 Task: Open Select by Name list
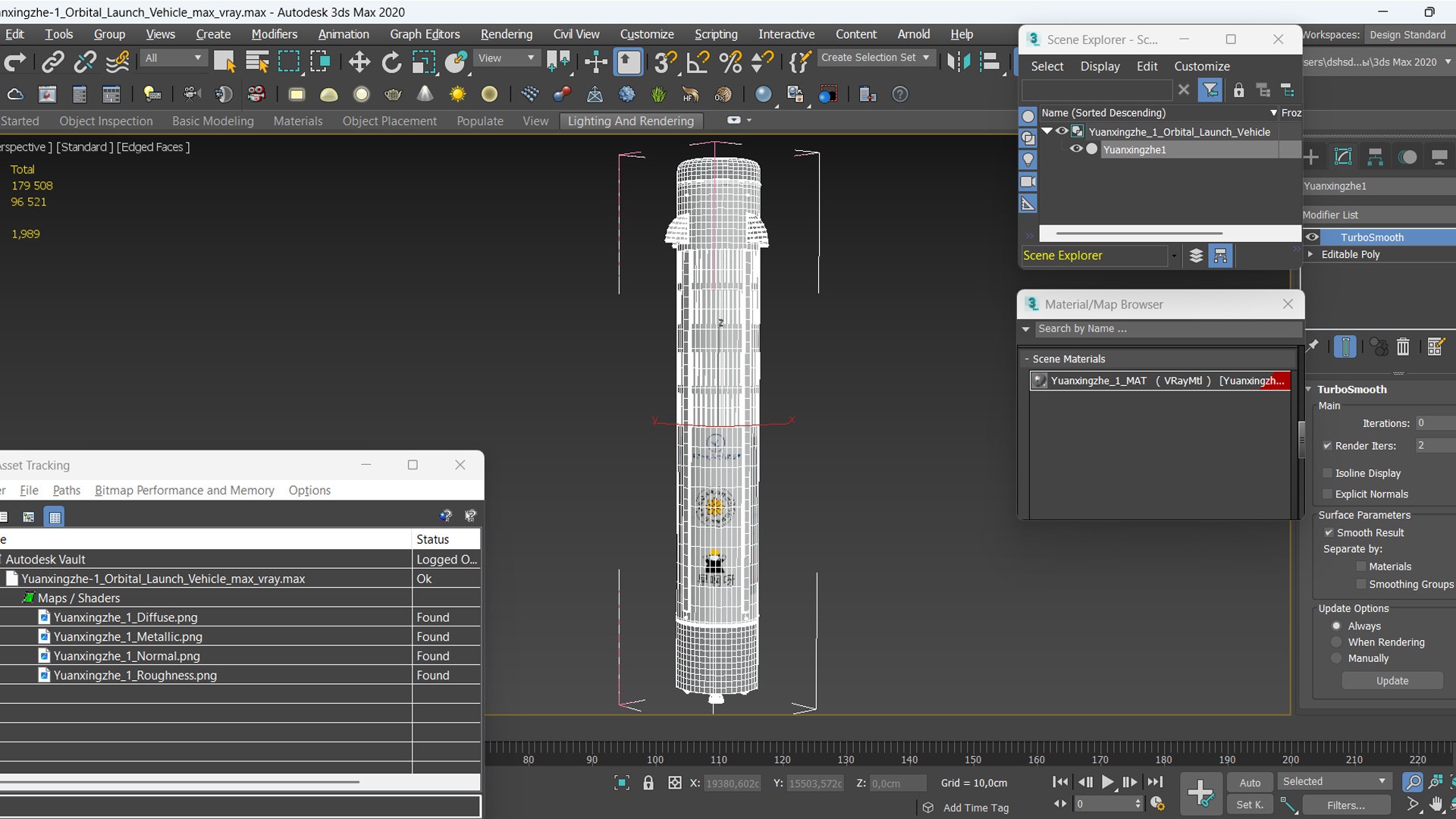click(257, 62)
